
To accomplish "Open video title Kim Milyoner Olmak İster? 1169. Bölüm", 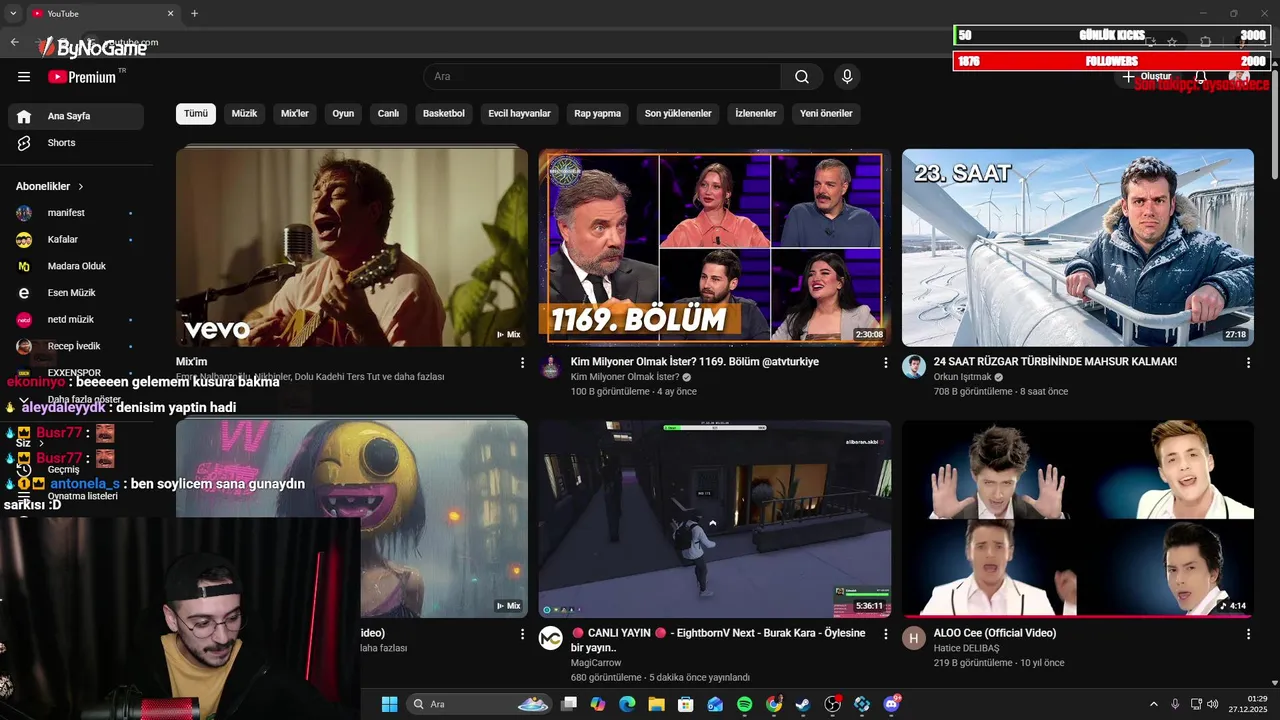I will pos(695,362).
